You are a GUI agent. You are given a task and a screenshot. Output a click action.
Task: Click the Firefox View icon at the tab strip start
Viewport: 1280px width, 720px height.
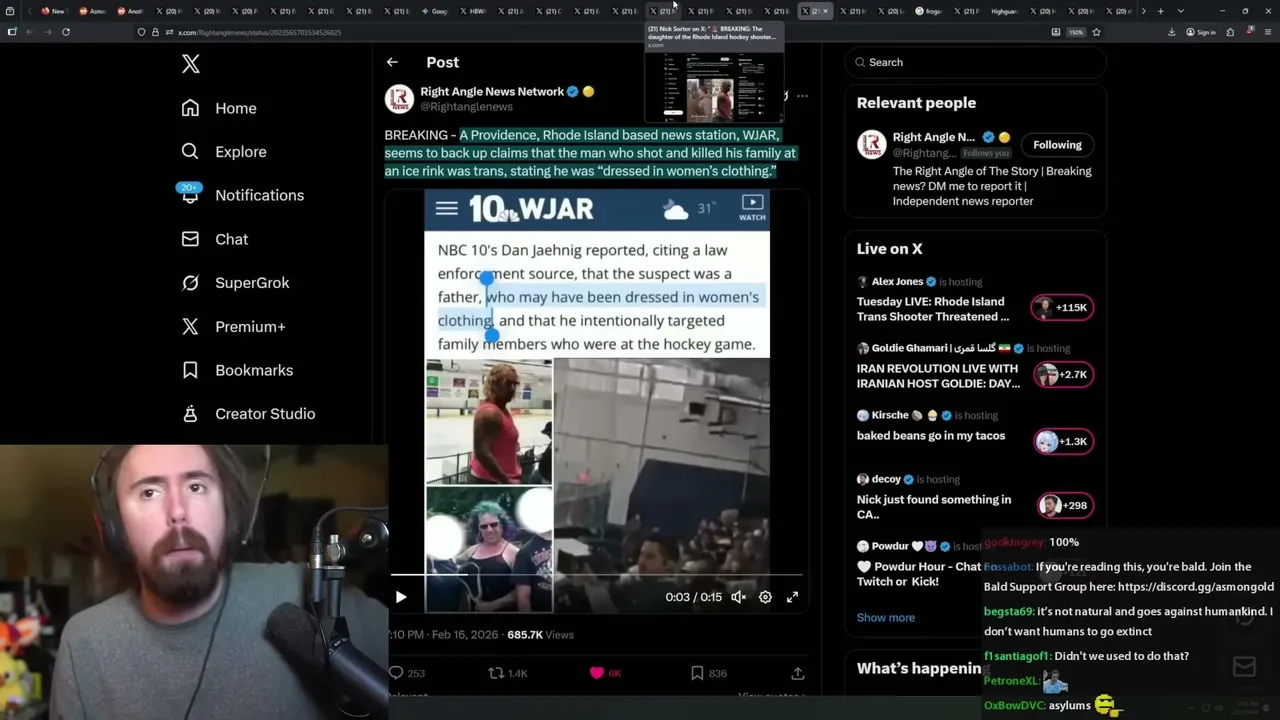[12, 11]
